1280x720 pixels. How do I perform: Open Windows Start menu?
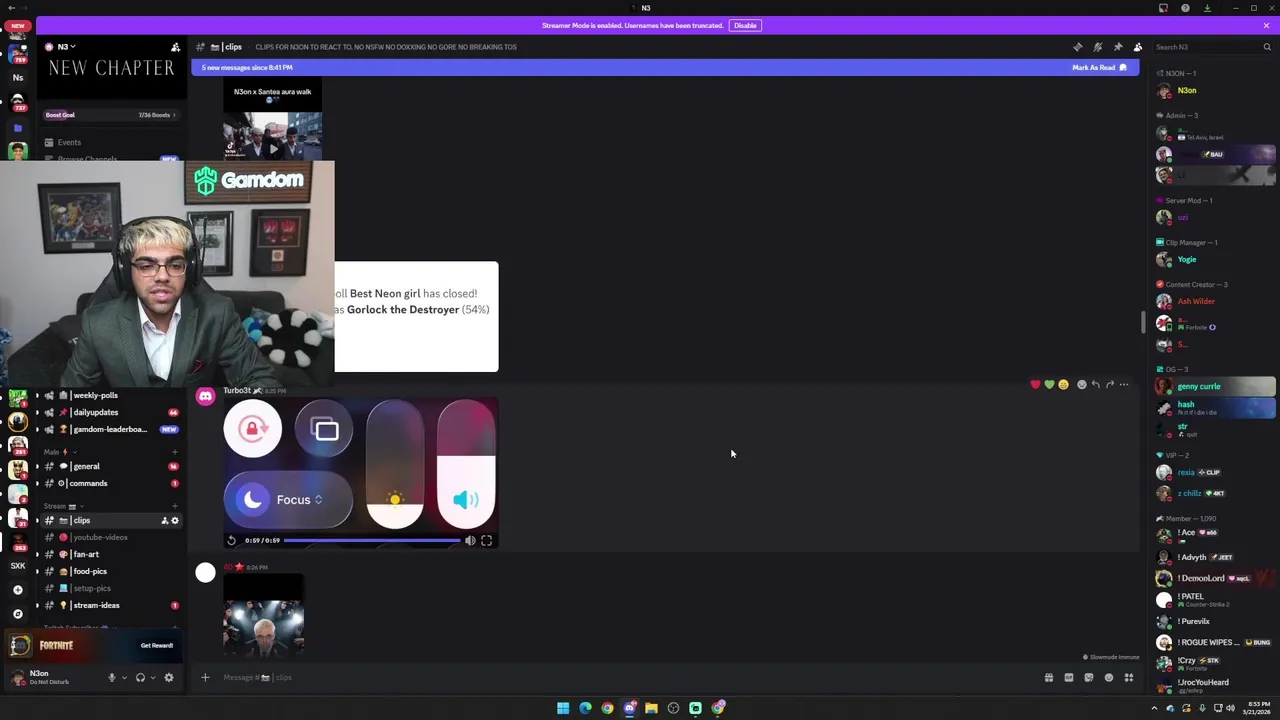click(563, 708)
